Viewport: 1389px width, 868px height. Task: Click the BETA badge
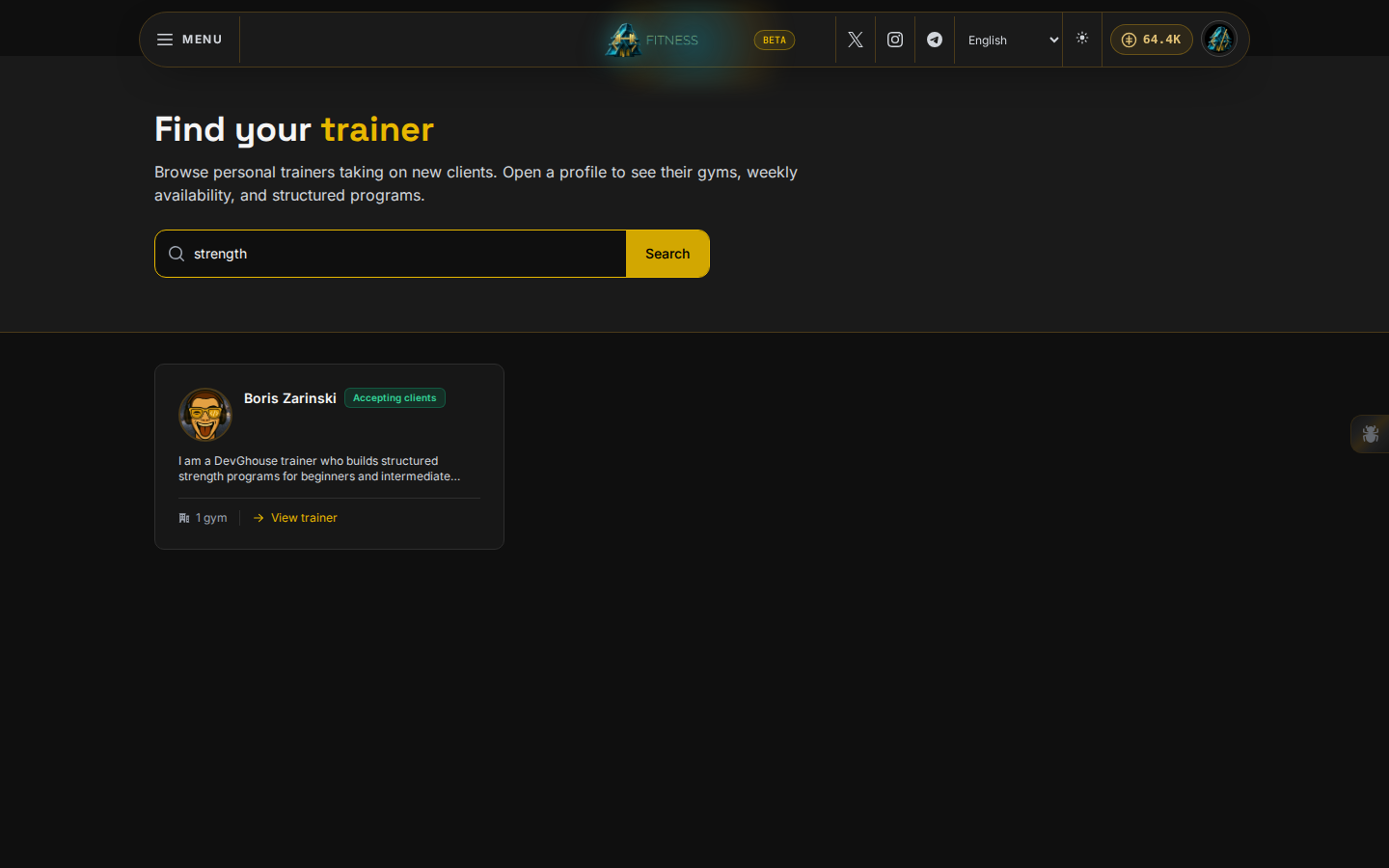tap(775, 40)
